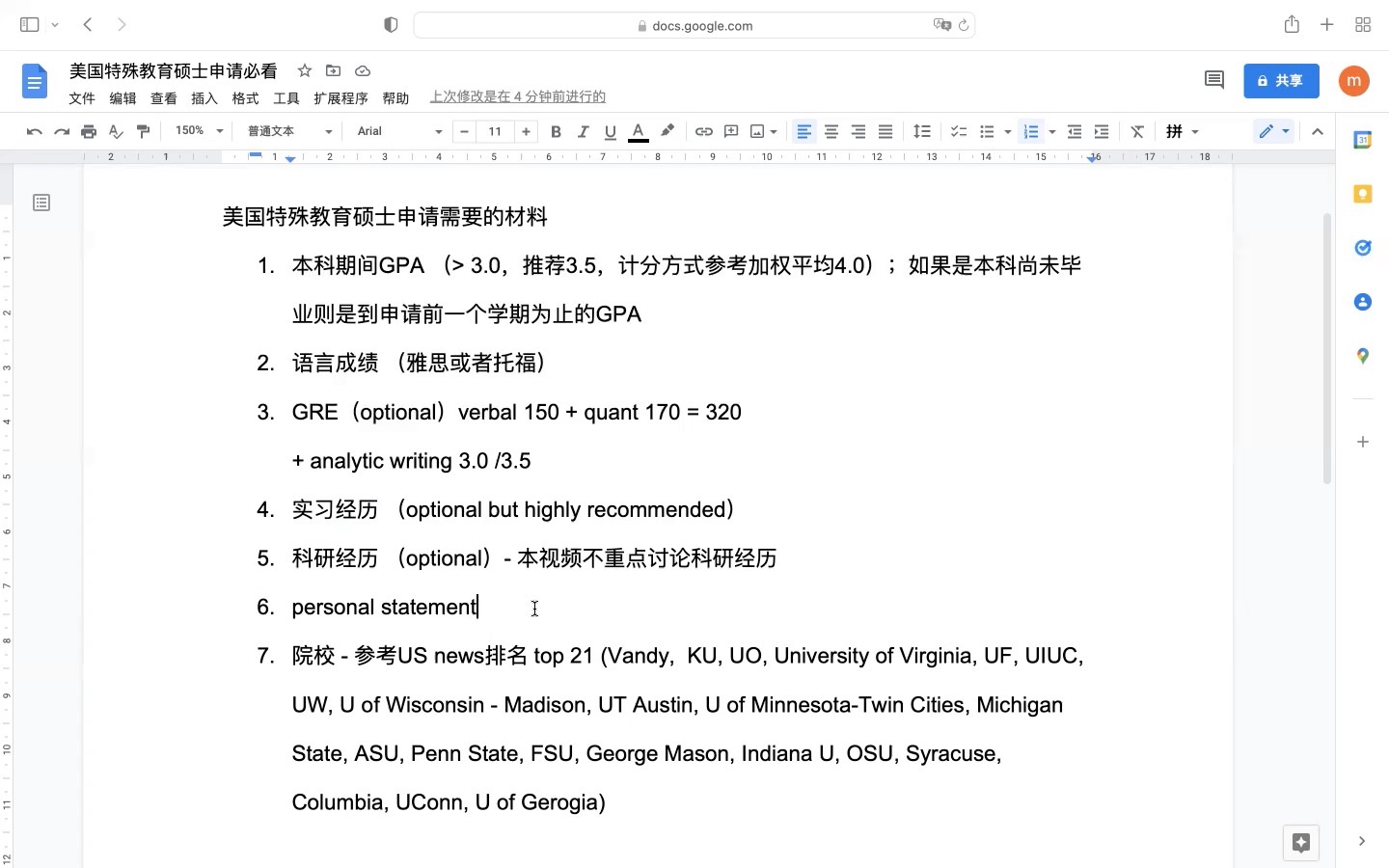Increase the indent
The width and height of the screenshot is (1389, 868).
tap(1102, 131)
